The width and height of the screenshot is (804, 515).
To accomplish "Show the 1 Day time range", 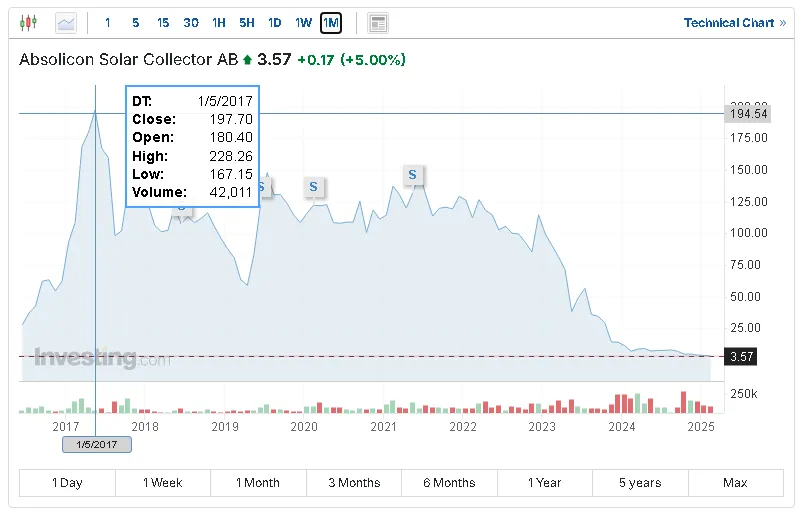I will point(67,483).
